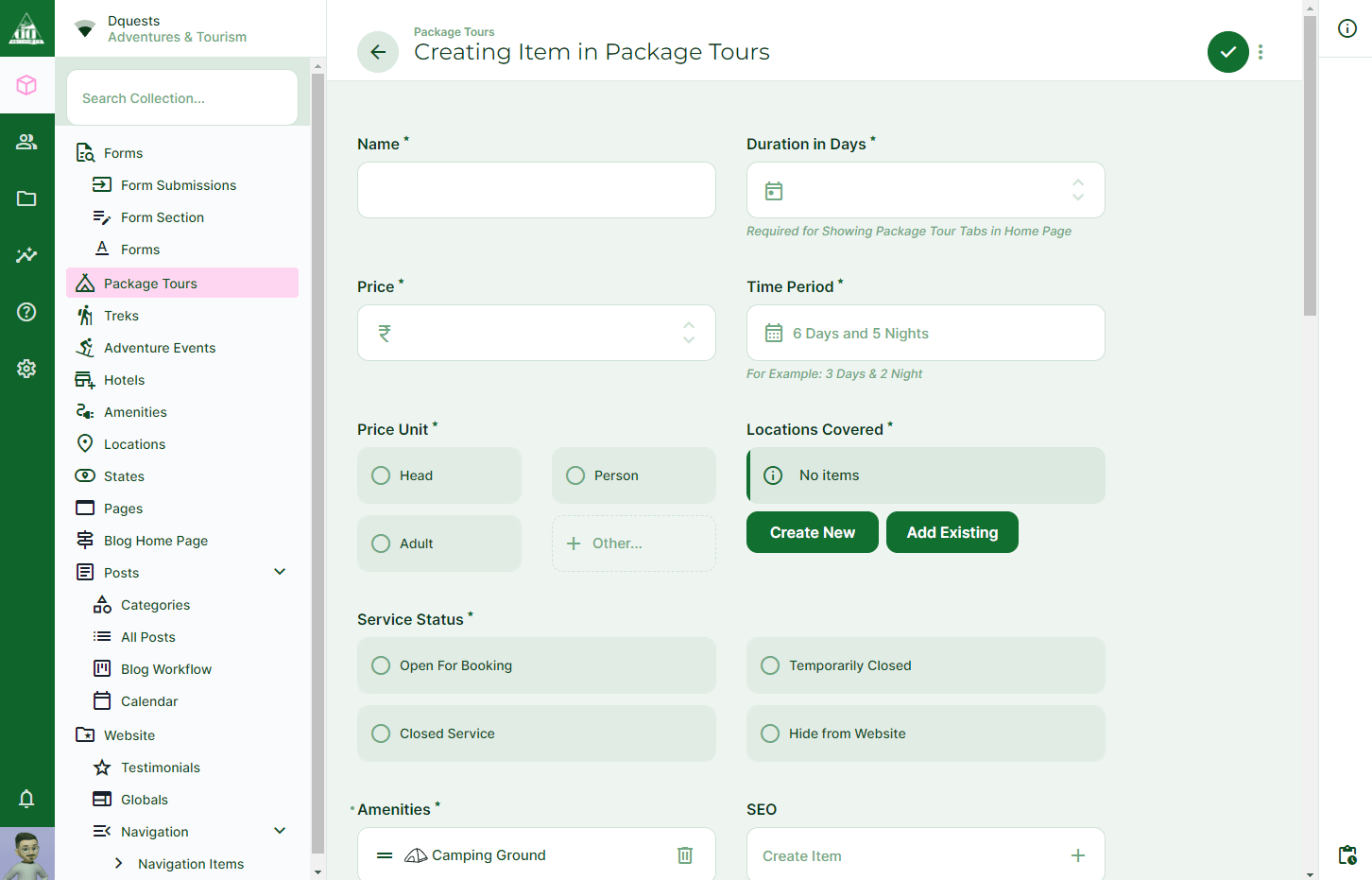This screenshot has width=1372, height=880.
Task: Click SEO Create Item field
Action: pos(926,855)
